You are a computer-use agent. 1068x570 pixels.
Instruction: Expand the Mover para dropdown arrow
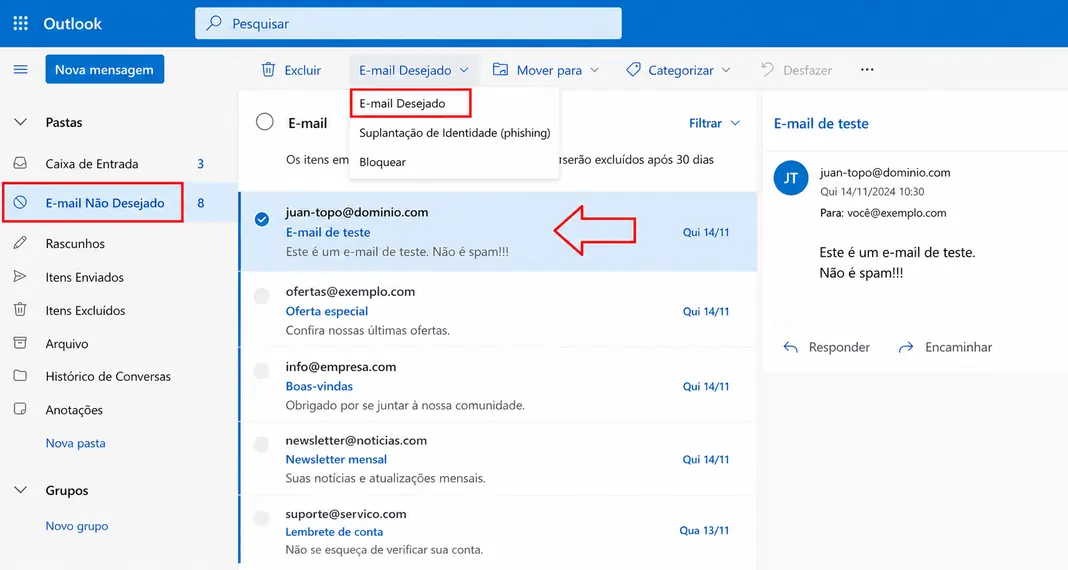tap(595, 70)
